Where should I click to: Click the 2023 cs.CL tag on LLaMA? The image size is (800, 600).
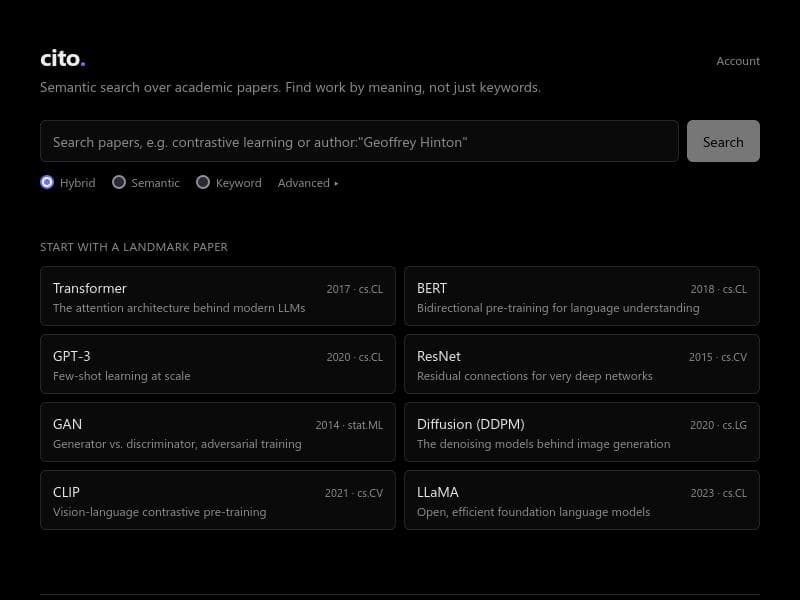(x=718, y=493)
